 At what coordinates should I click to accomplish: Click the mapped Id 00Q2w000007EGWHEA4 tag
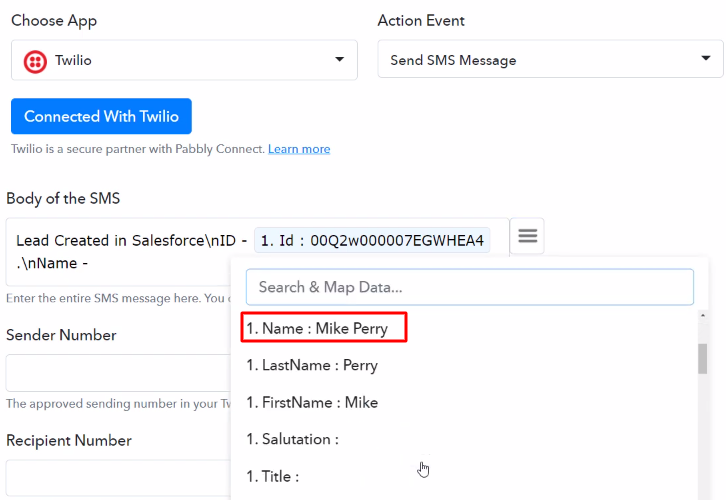(372, 240)
